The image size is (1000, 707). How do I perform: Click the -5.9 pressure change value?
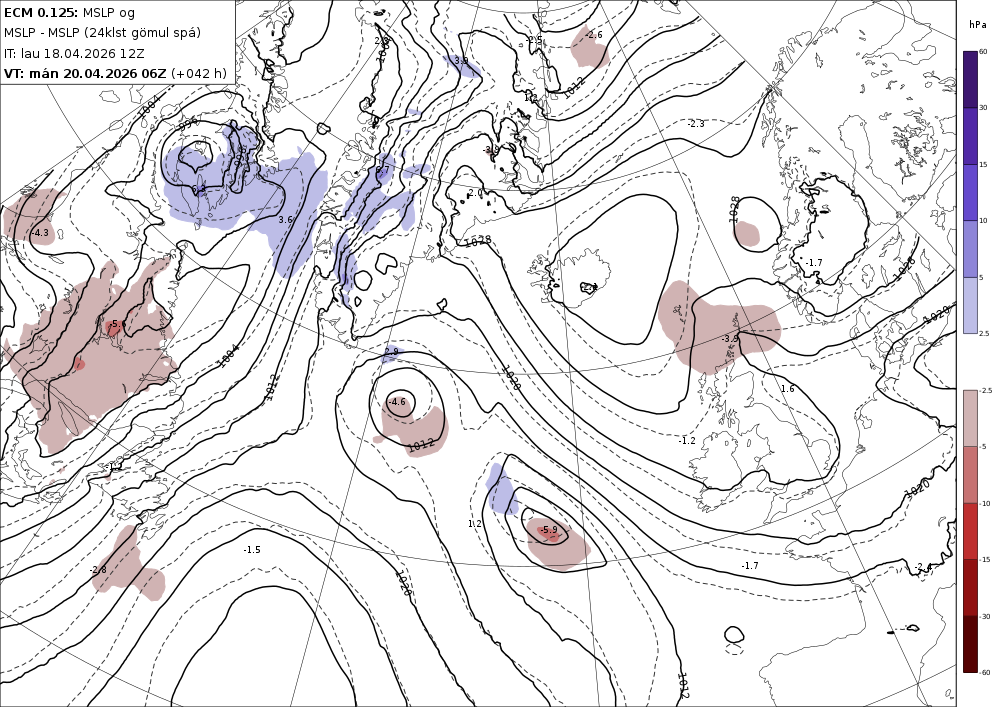pyautogui.click(x=548, y=529)
